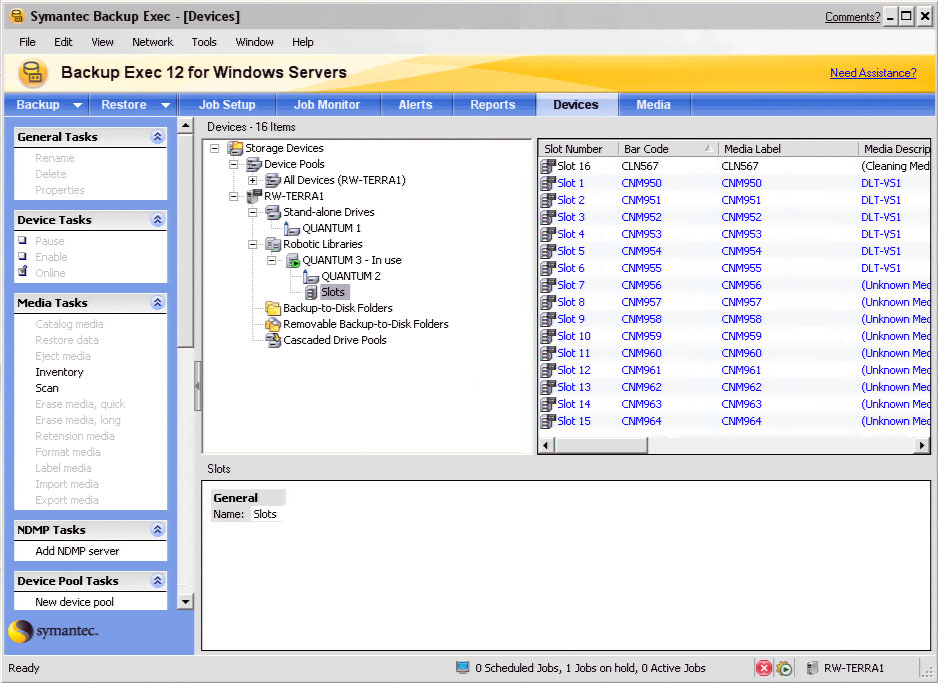Click the Backup-to-Disk Folders icon

pos(273,308)
